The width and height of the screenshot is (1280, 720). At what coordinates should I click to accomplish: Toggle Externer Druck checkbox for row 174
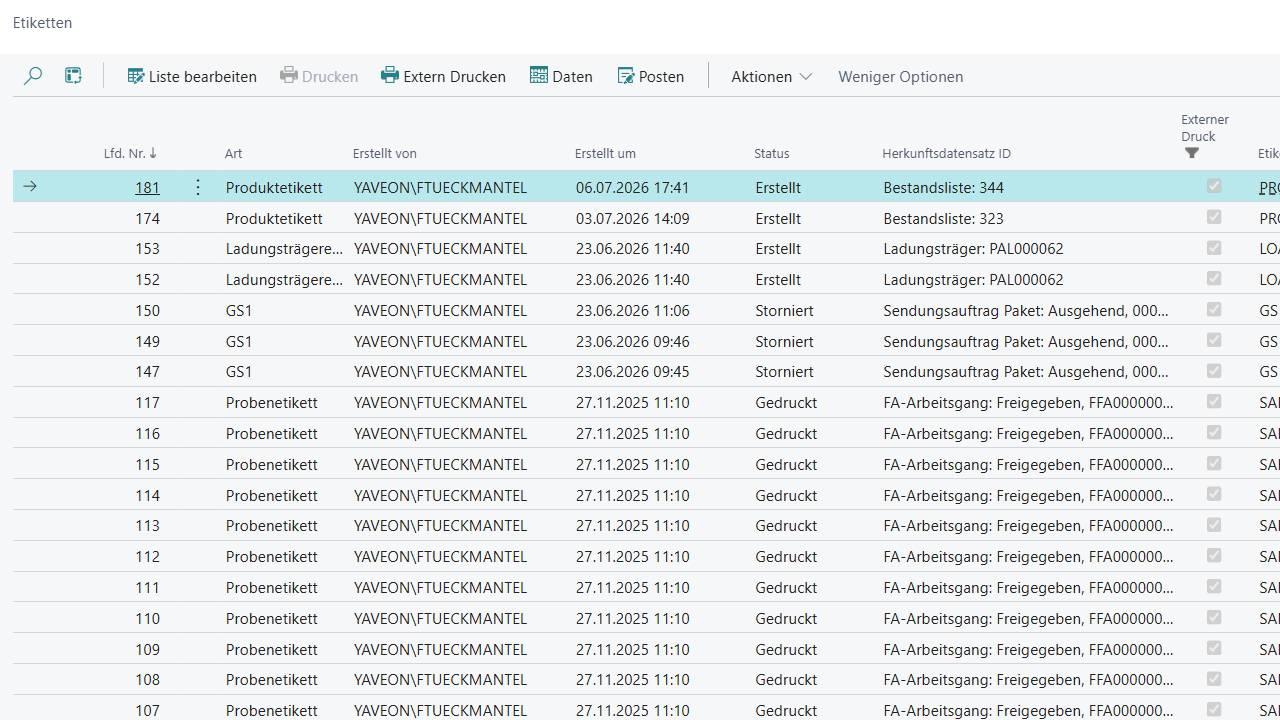pos(1214,217)
